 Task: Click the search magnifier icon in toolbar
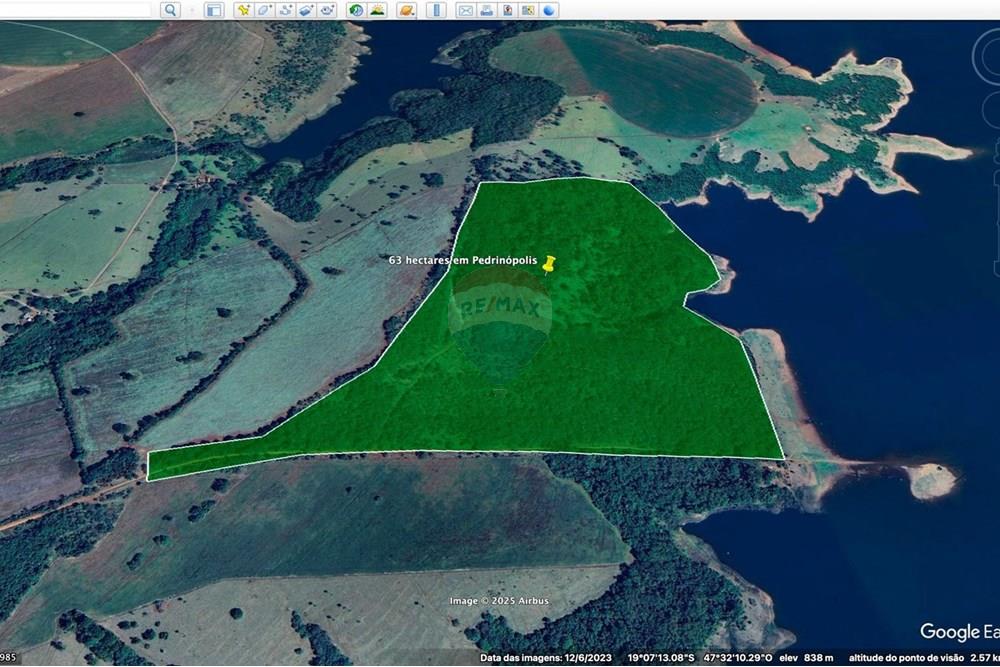[x=170, y=10]
